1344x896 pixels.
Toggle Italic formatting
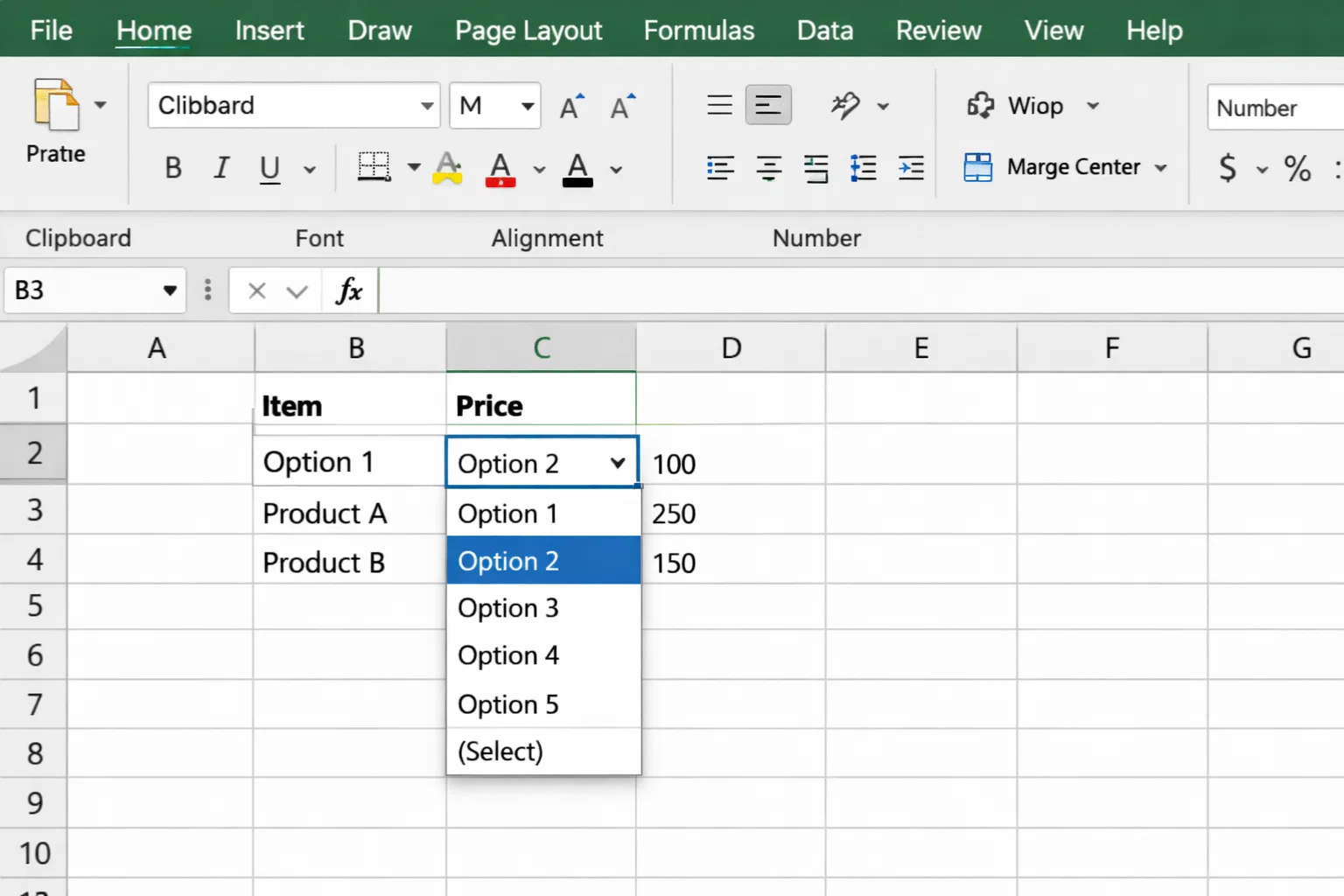(220, 168)
